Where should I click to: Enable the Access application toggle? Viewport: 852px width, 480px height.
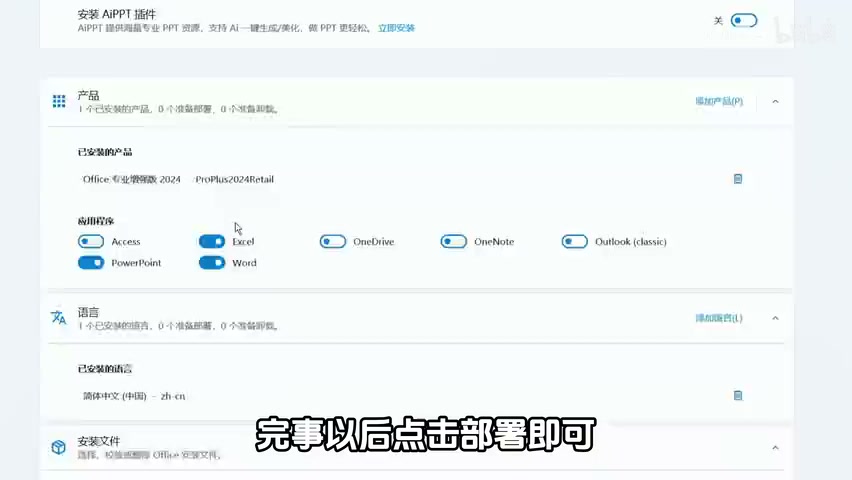coord(91,241)
